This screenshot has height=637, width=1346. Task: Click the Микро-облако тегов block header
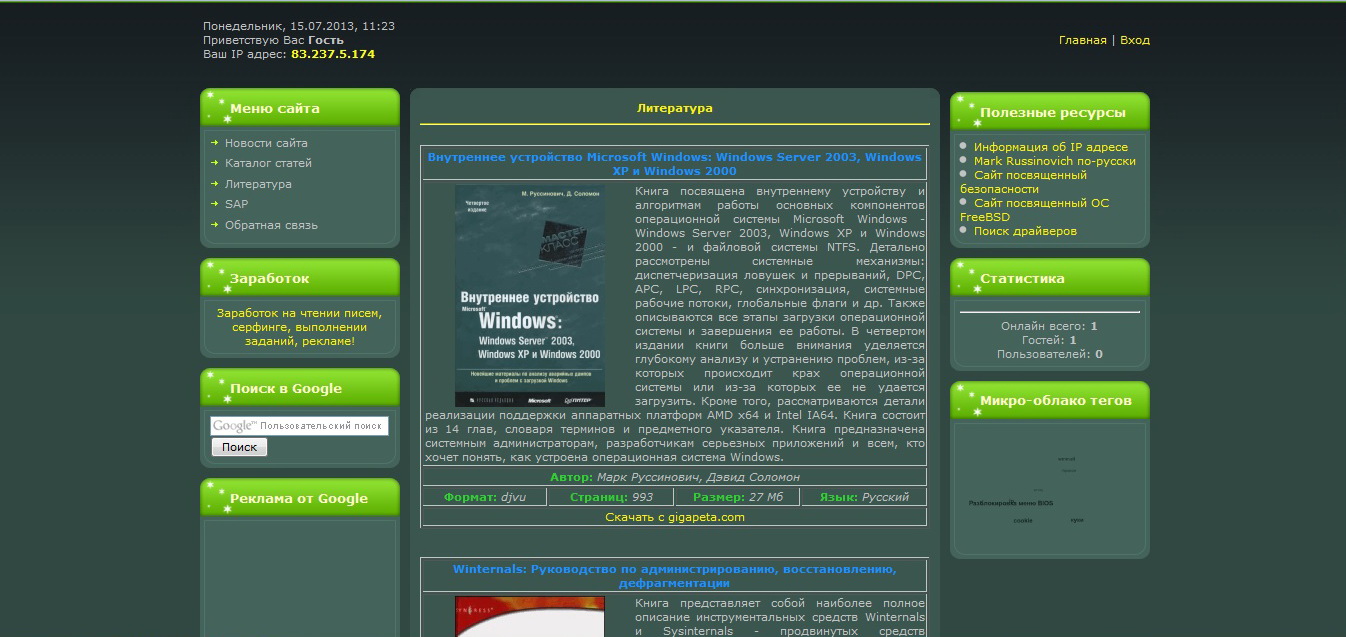pos(1050,400)
